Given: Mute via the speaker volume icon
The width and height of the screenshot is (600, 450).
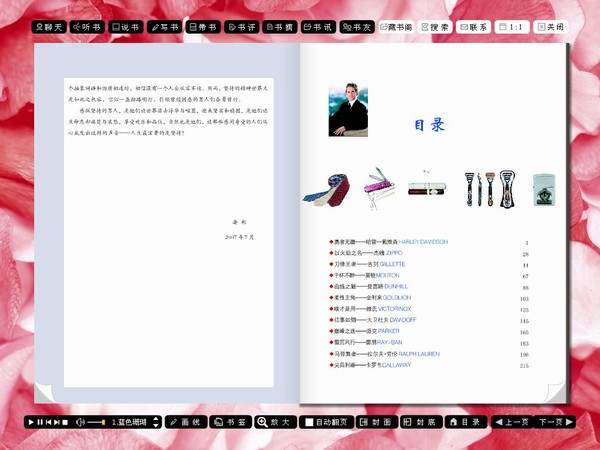Looking at the screenshot, I should [x=80, y=422].
